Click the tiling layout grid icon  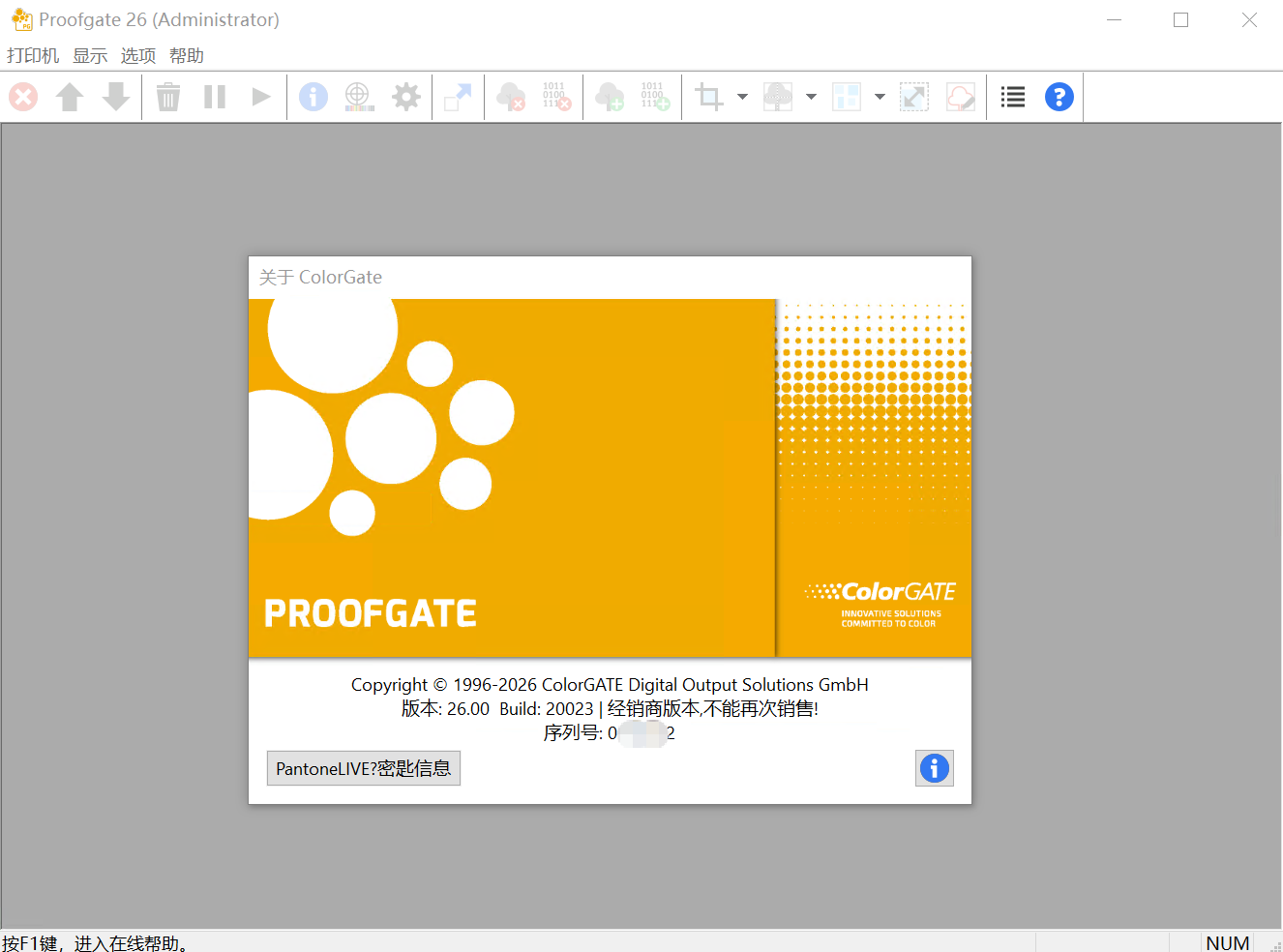[847, 97]
